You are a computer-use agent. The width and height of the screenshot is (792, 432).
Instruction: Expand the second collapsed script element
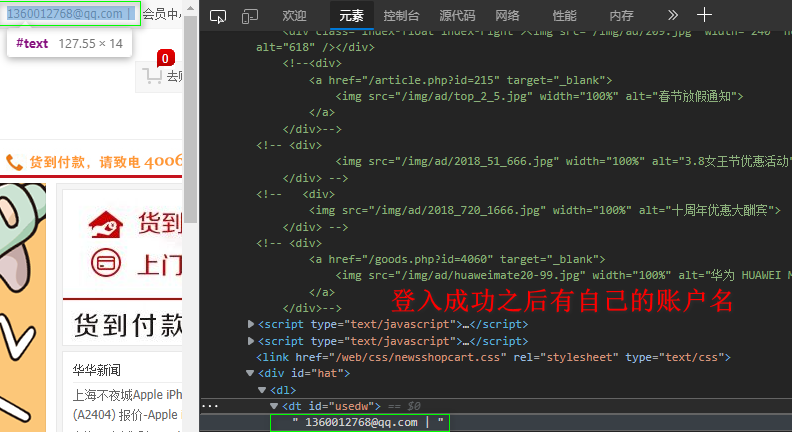(x=251, y=341)
